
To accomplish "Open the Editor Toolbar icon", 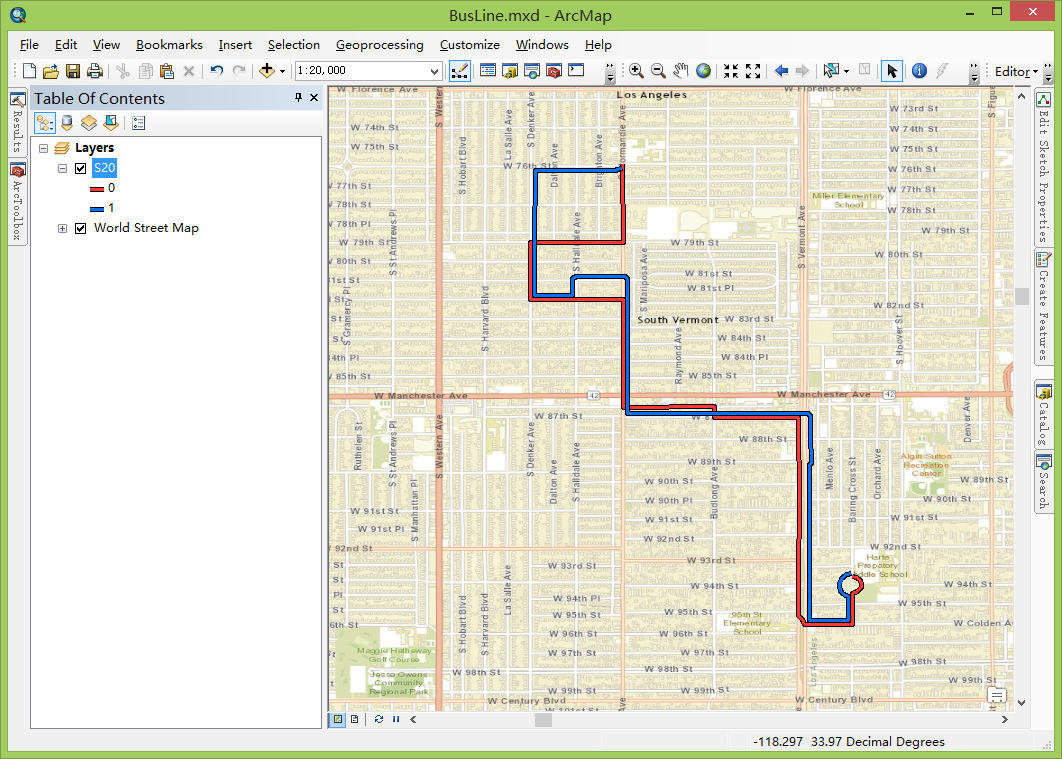I will point(459,70).
